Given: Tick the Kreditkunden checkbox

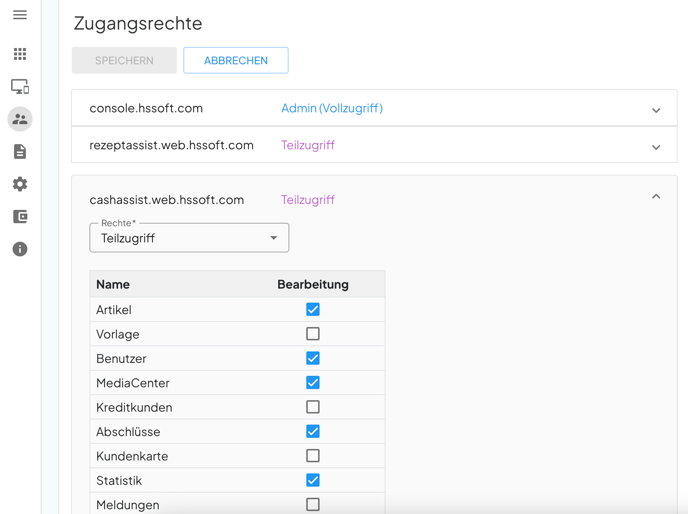Looking at the screenshot, I should point(313,407).
